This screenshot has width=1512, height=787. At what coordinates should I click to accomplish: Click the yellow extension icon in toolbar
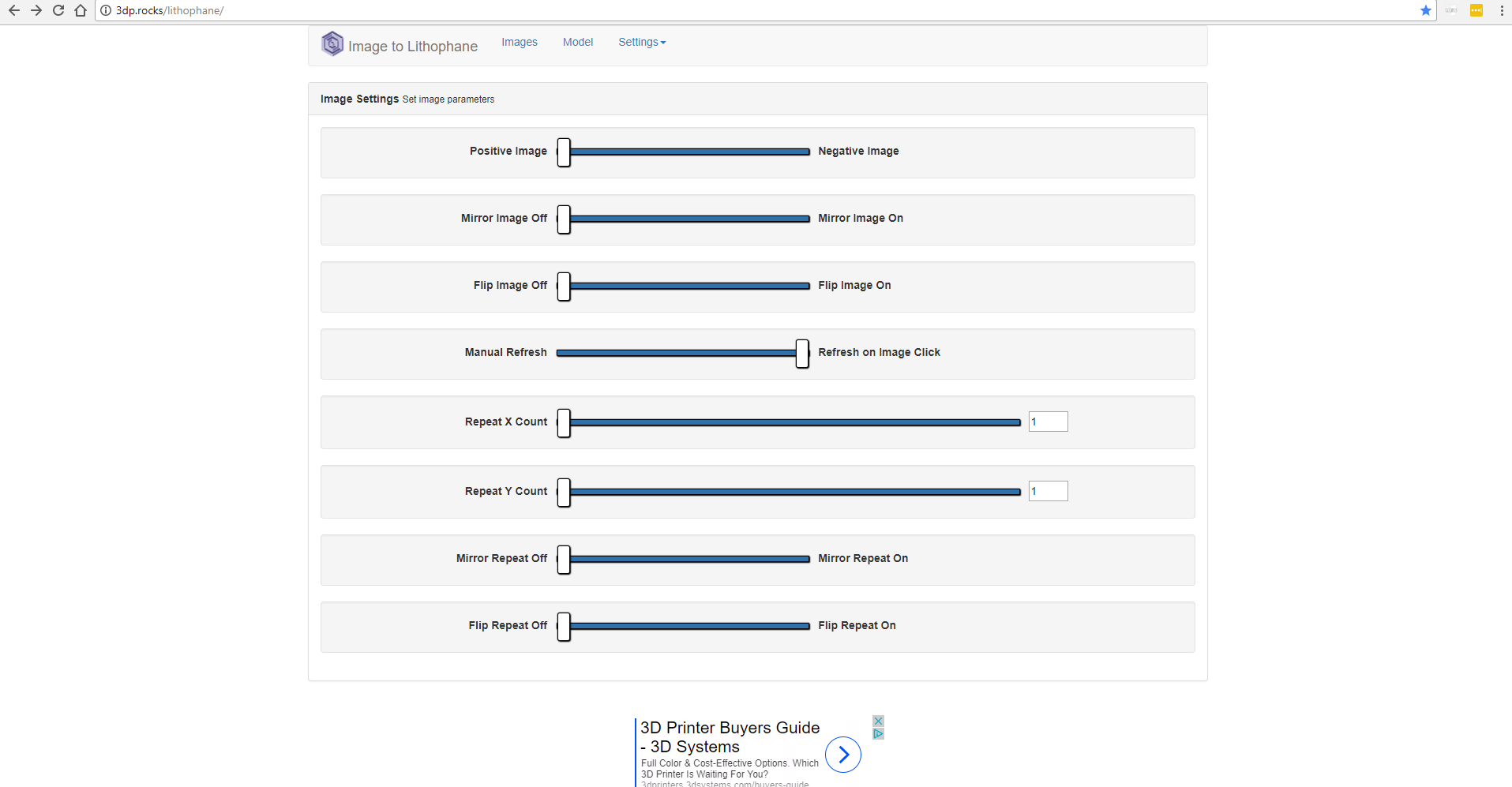tap(1476, 10)
